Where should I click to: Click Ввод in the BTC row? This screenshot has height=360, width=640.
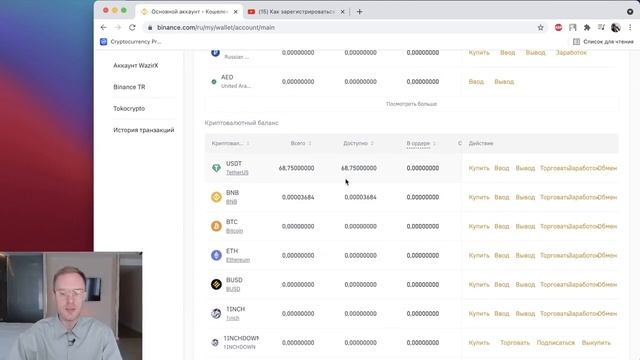coord(502,226)
